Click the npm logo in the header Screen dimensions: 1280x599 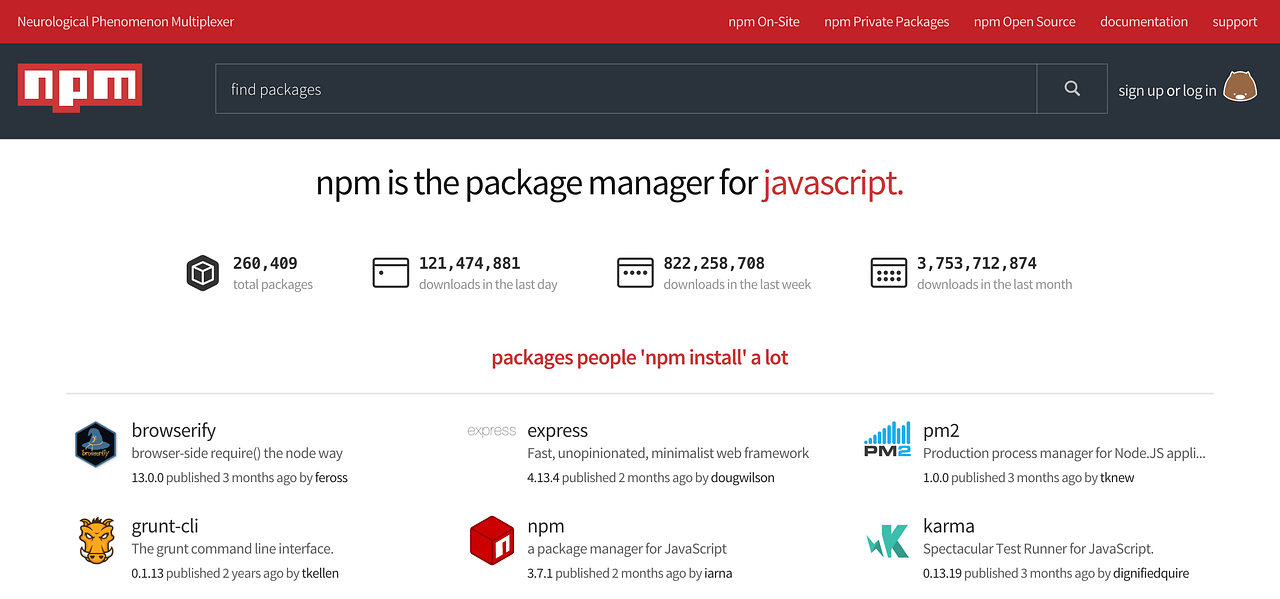point(79,88)
